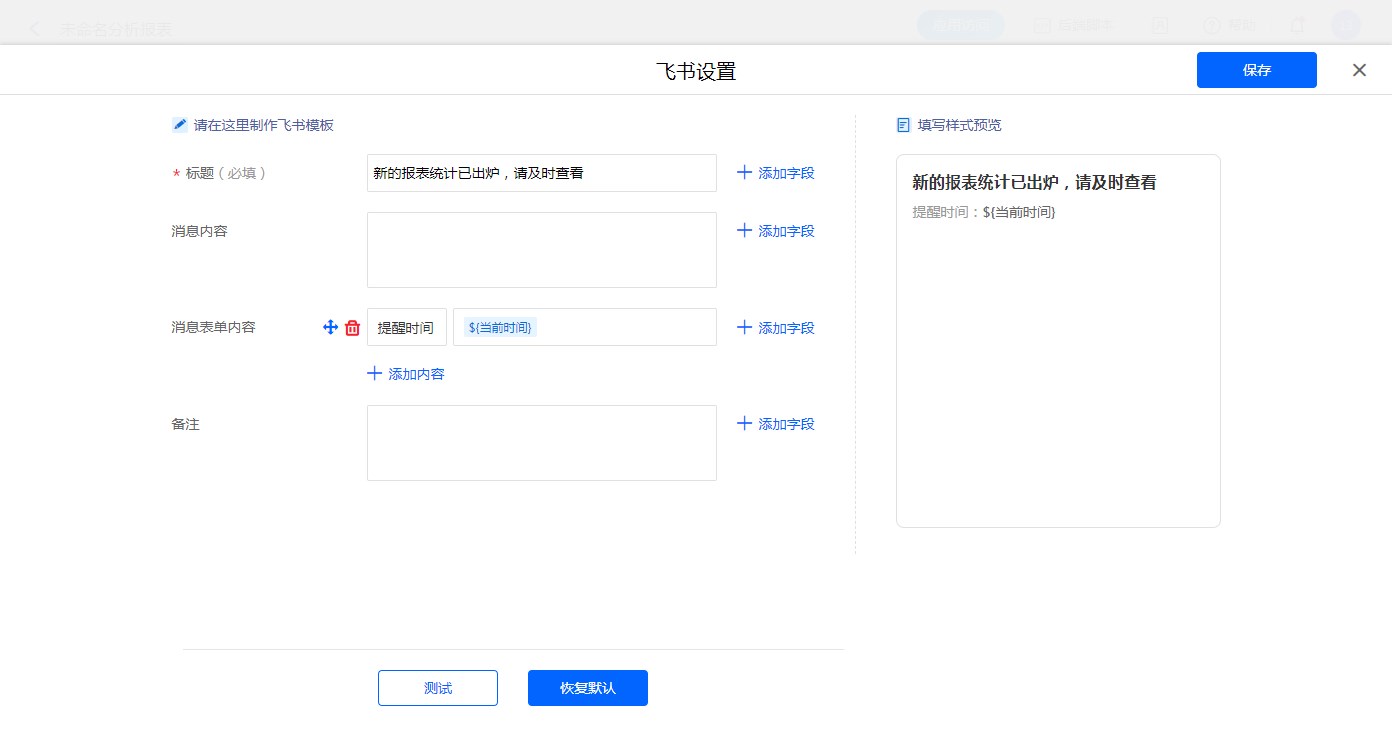Image resolution: width=1392 pixels, height=729 pixels.
Task: Add field (添加字段) to the 标题 row
Action: [776, 173]
